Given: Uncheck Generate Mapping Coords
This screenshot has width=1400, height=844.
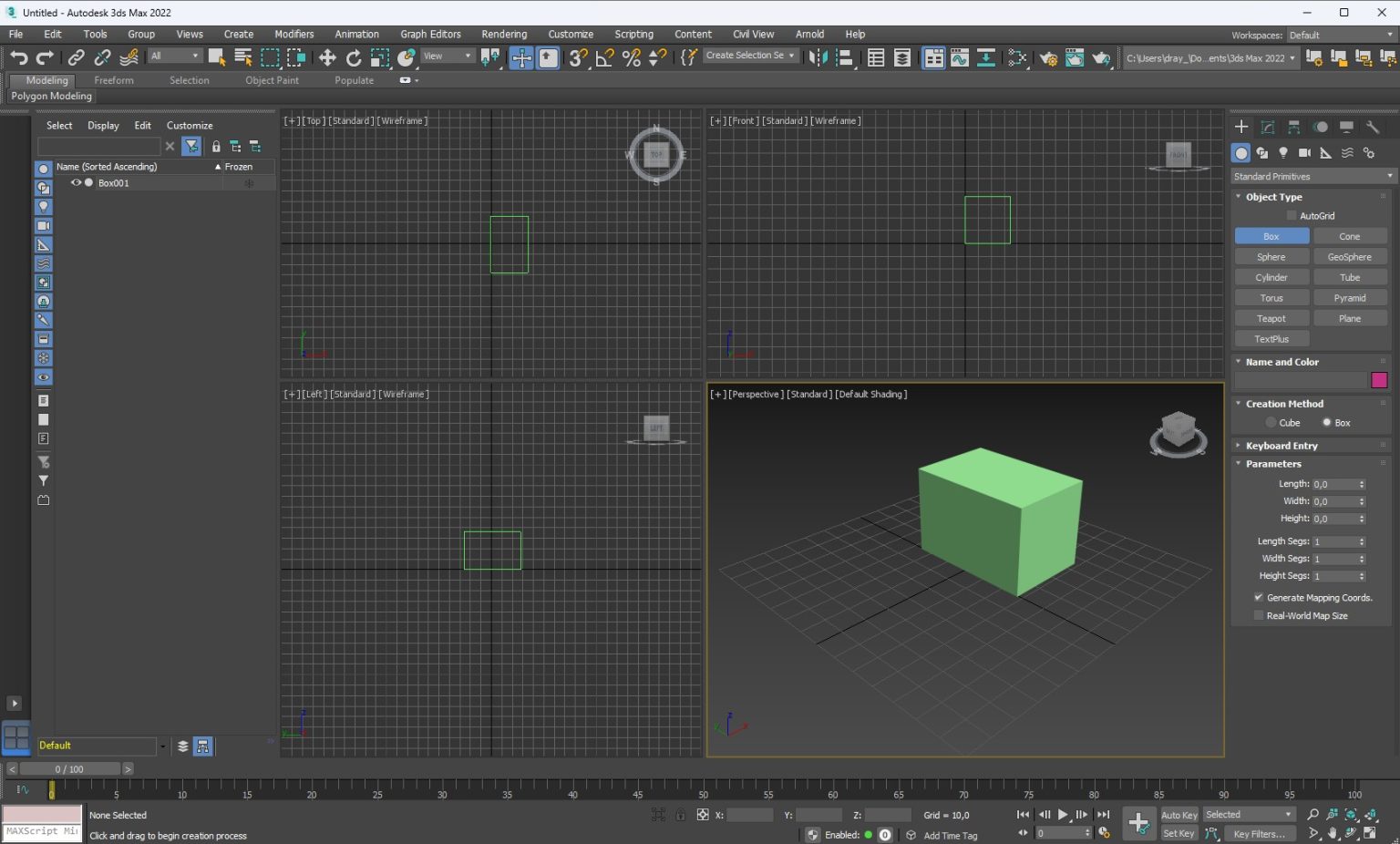Looking at the screenshot, I should click(x=1259, y=598).
